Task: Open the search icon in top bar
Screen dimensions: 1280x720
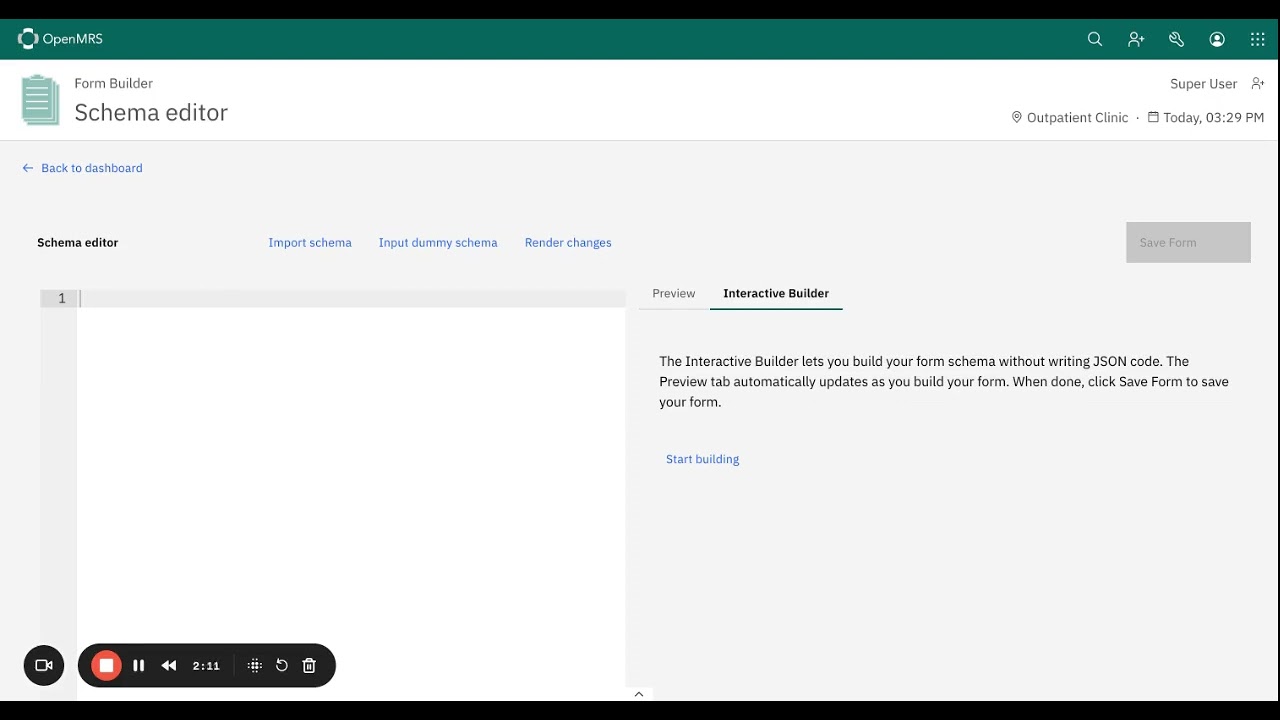Action: pos(1095,39)
